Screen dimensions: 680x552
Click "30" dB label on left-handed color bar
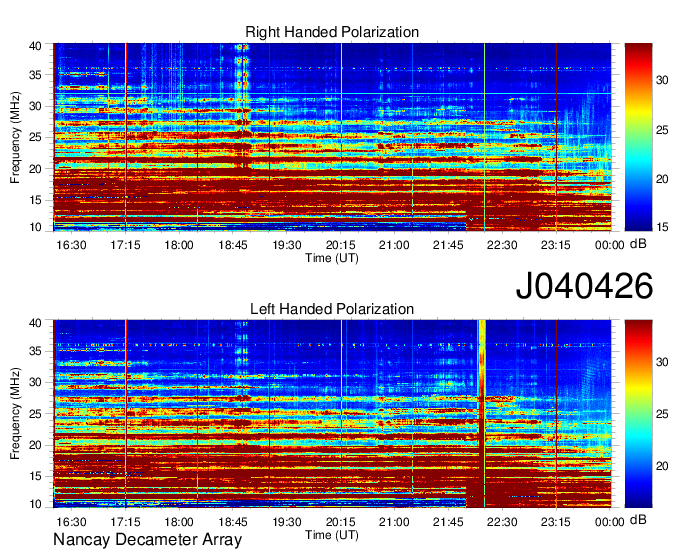pos(662,362)
